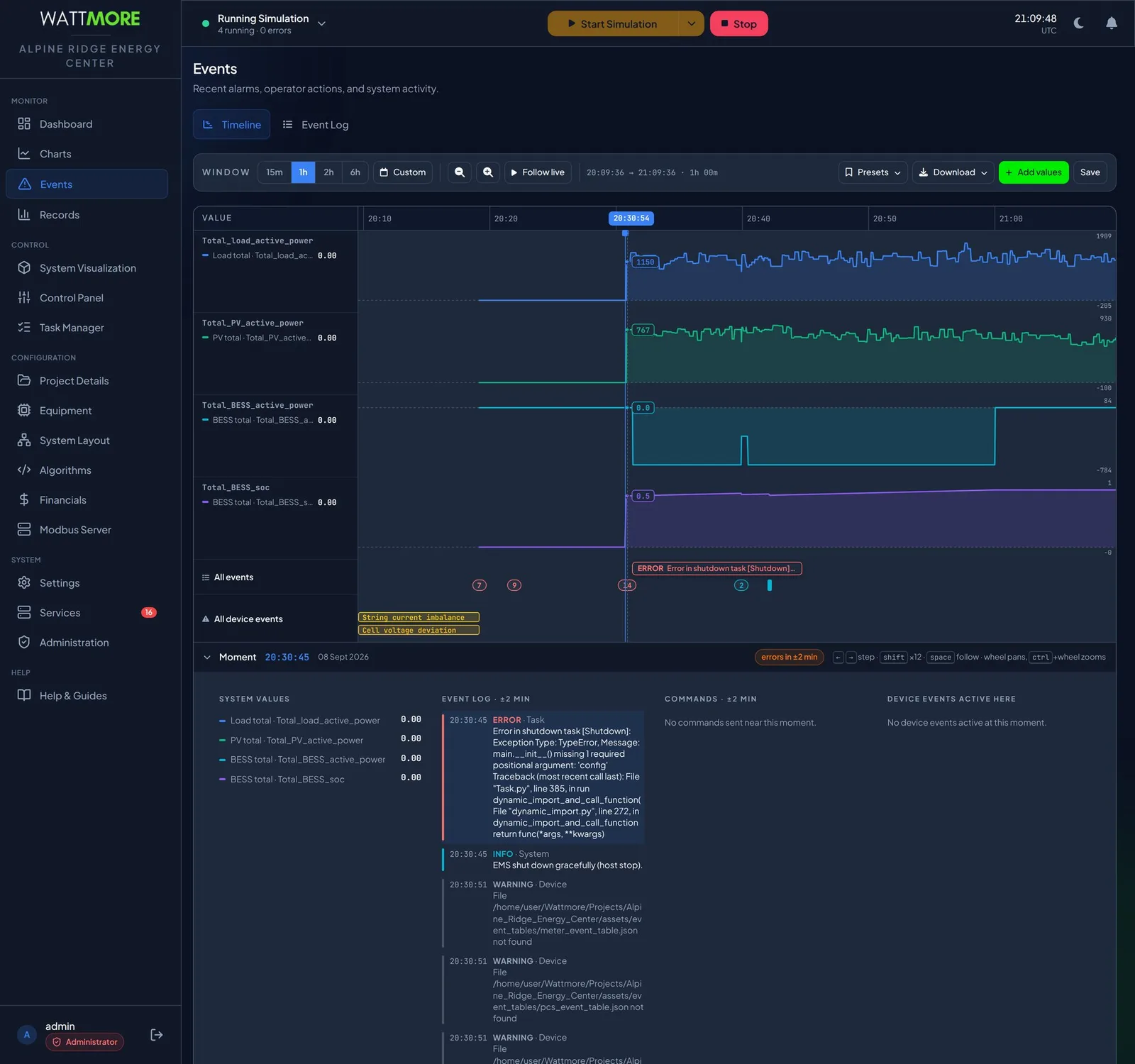Click the event cluster labeled 9
This screenshot has width=1135, height=1064.
pyautogui.click(x=514, y=585)
